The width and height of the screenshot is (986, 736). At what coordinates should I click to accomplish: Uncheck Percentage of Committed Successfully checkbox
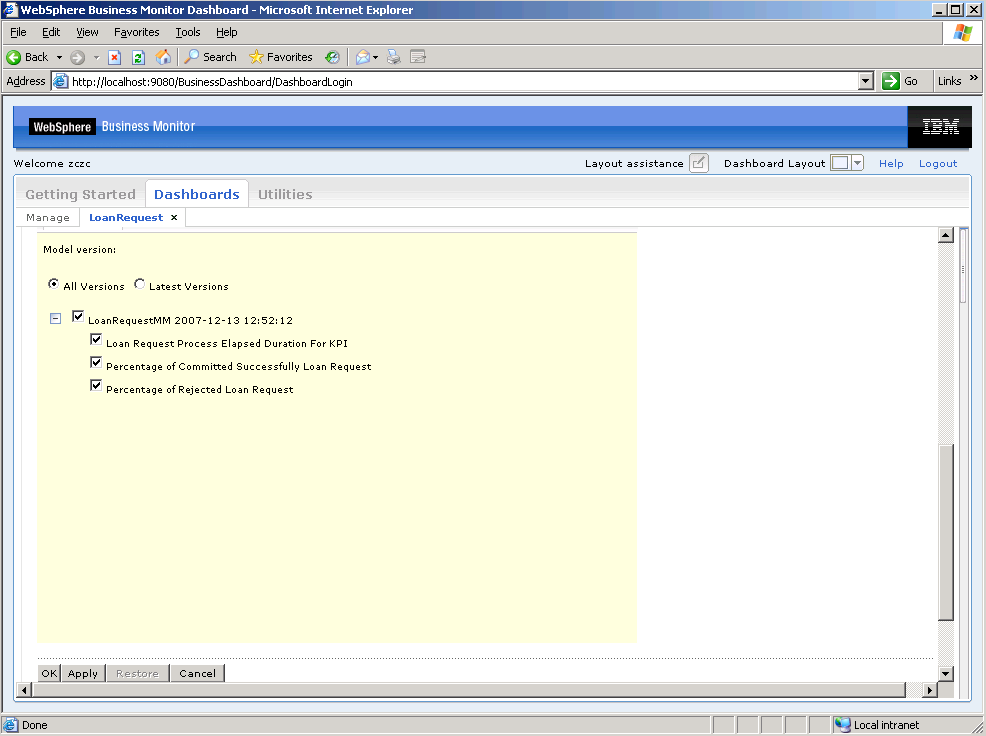pyautogui.click(x=96, y=362)
